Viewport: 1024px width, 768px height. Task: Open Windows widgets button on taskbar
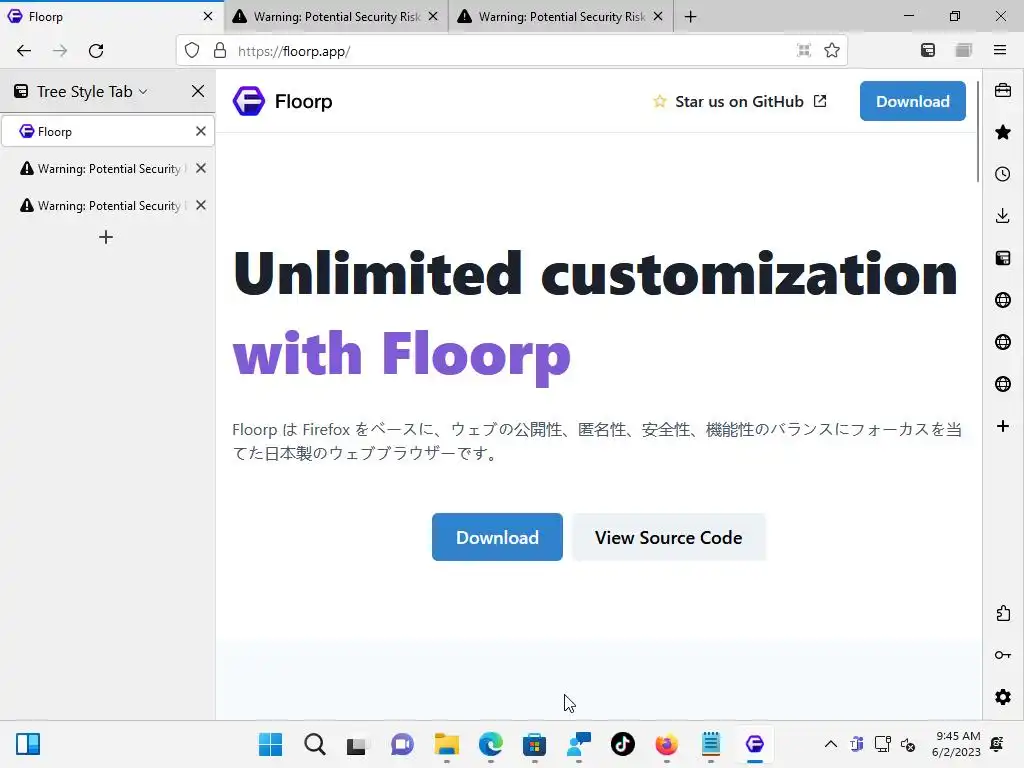tap(28, 744)
